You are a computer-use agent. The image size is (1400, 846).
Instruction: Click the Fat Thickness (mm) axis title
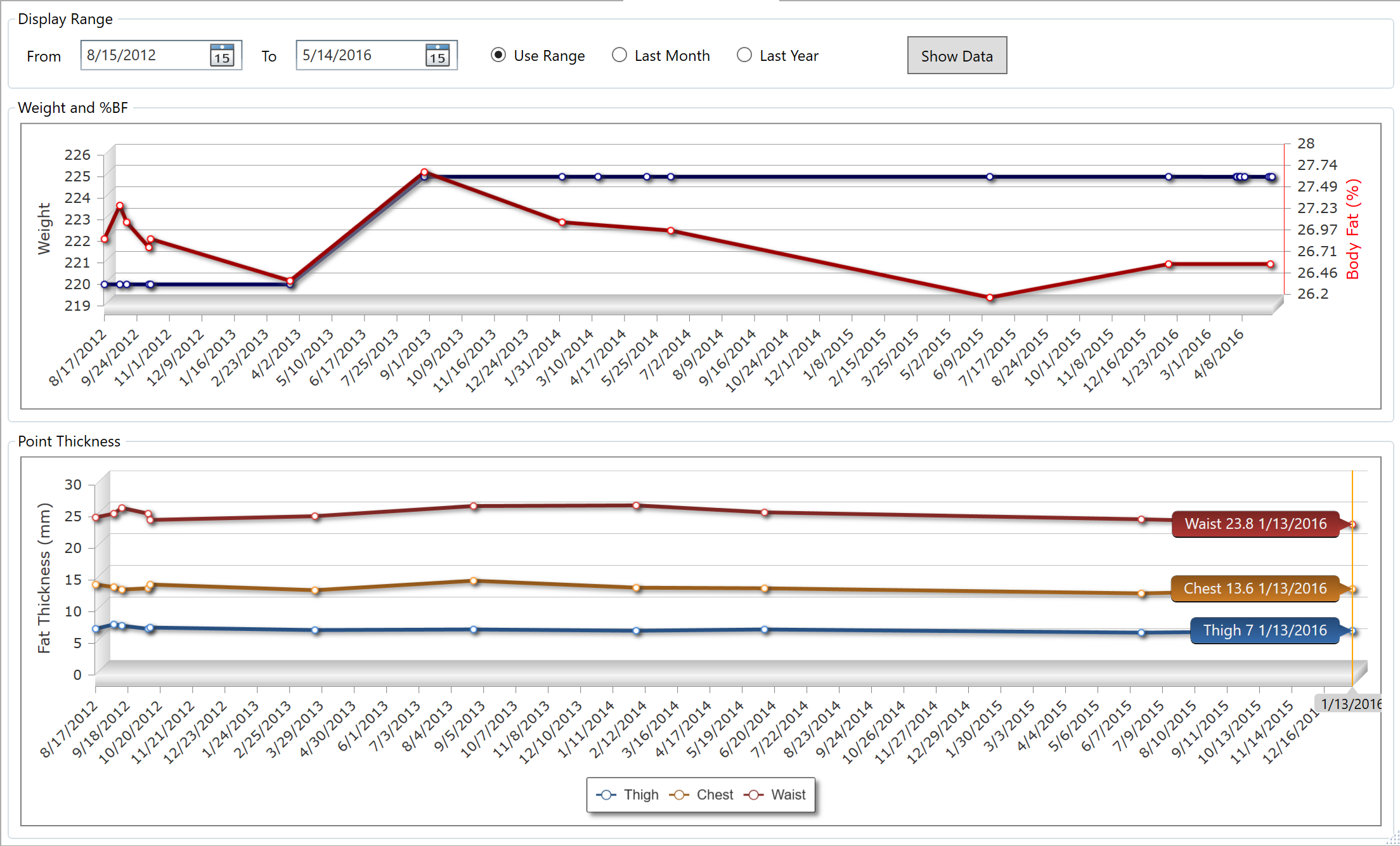coord(44,578)
